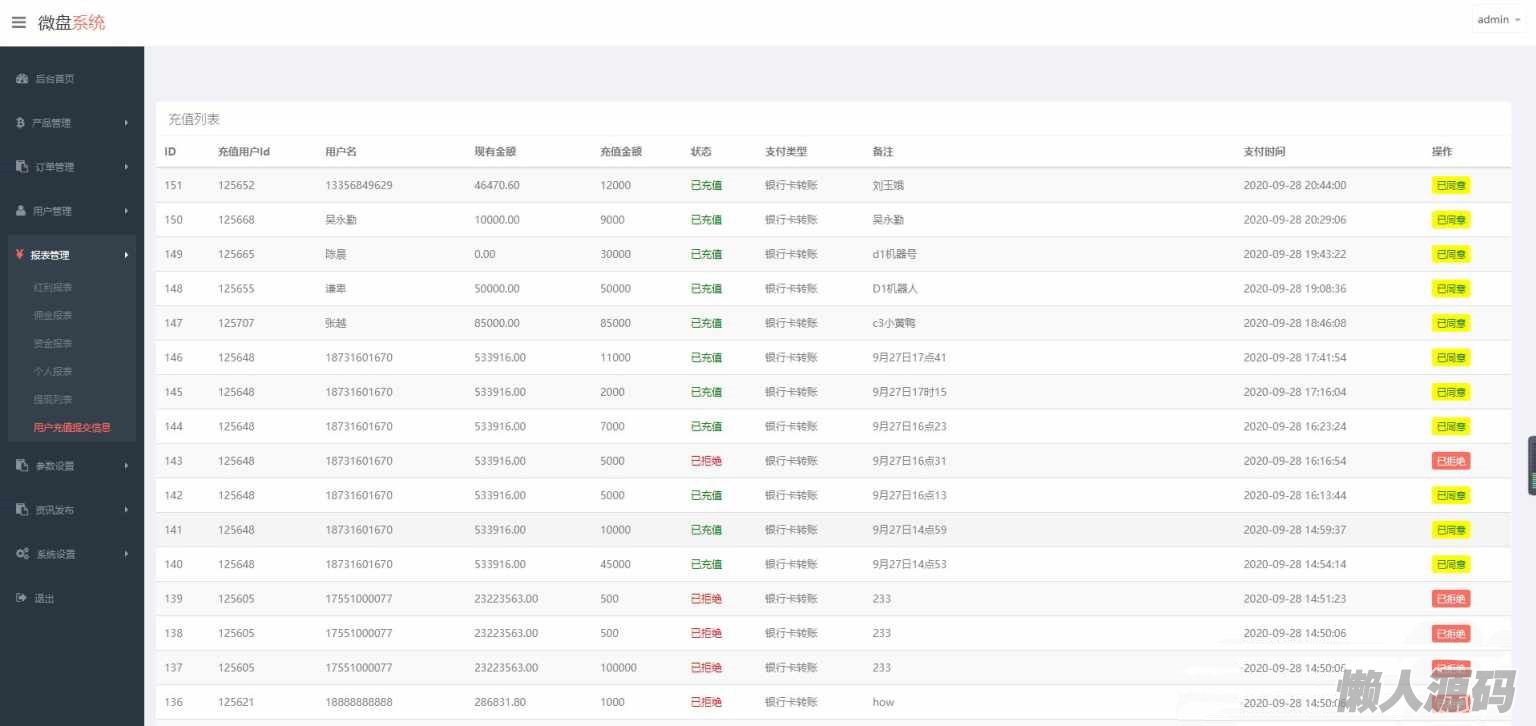Open the 红利报表 submenu item
1536x726 pixels.
(53, 287)
